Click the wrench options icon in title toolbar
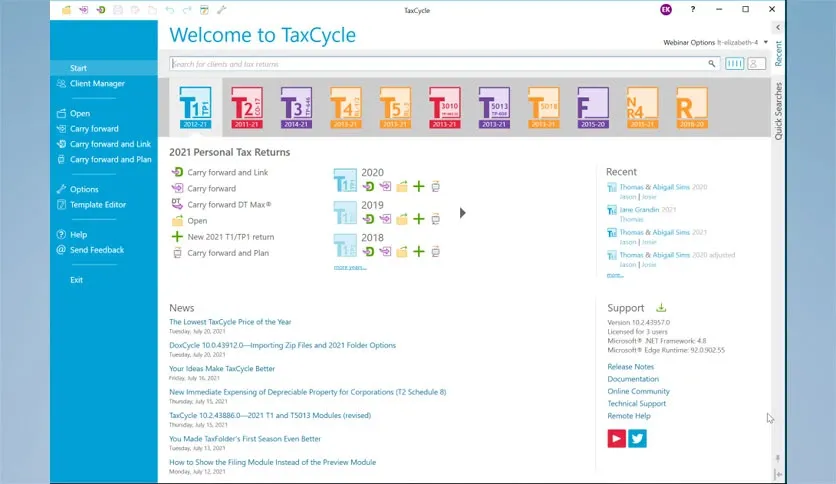Viewport: 836px width, 484px height. (x=221, y=10)
